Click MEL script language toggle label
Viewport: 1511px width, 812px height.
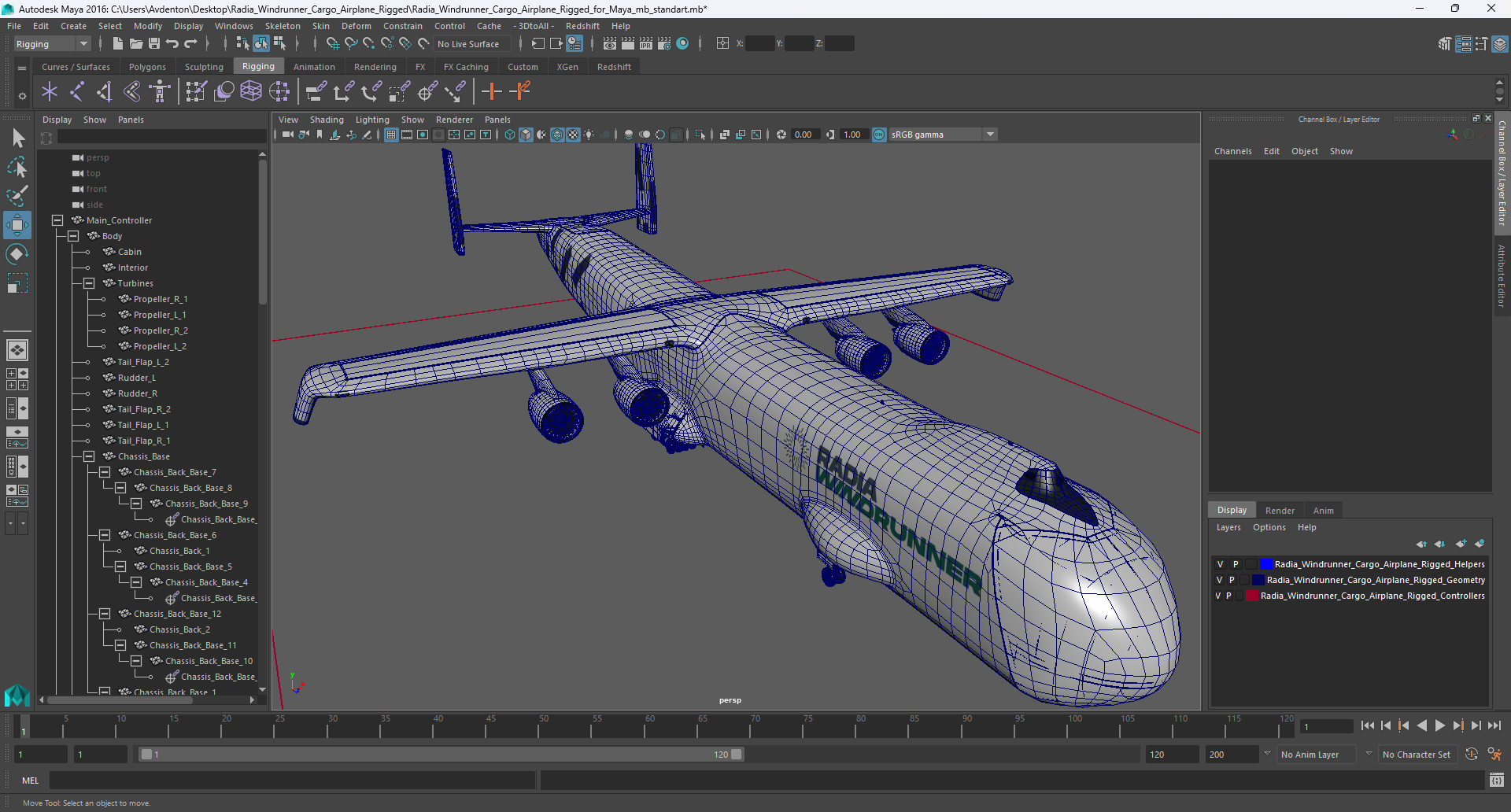[30, 781]
